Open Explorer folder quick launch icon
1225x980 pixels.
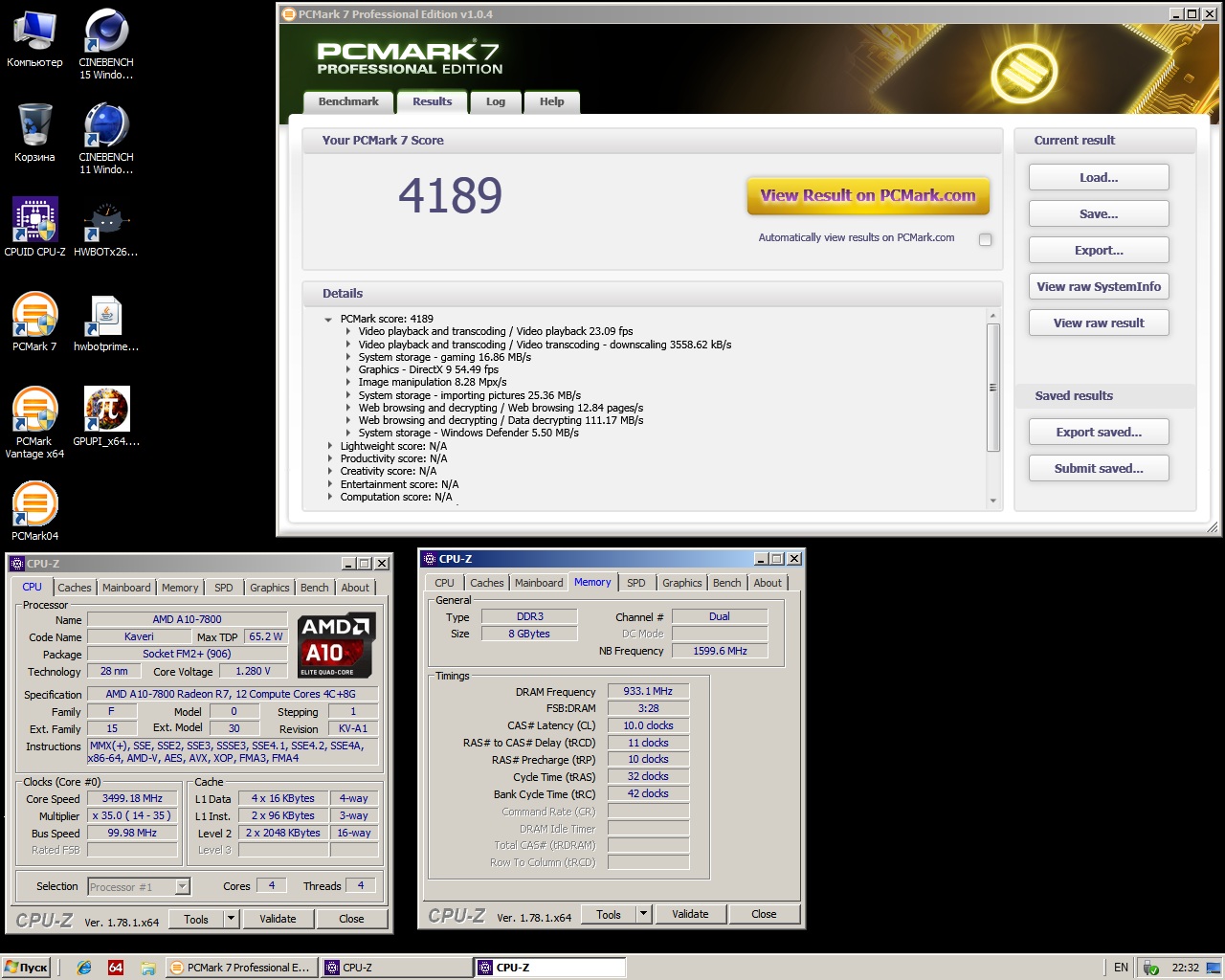click(148, 968)
